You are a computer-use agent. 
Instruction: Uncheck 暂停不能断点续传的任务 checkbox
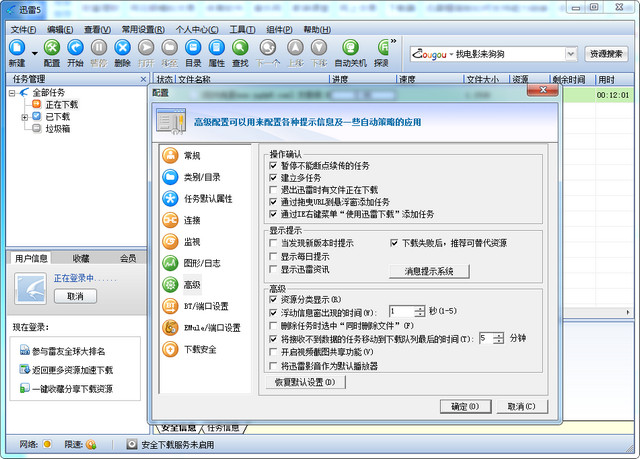[273, 166]
